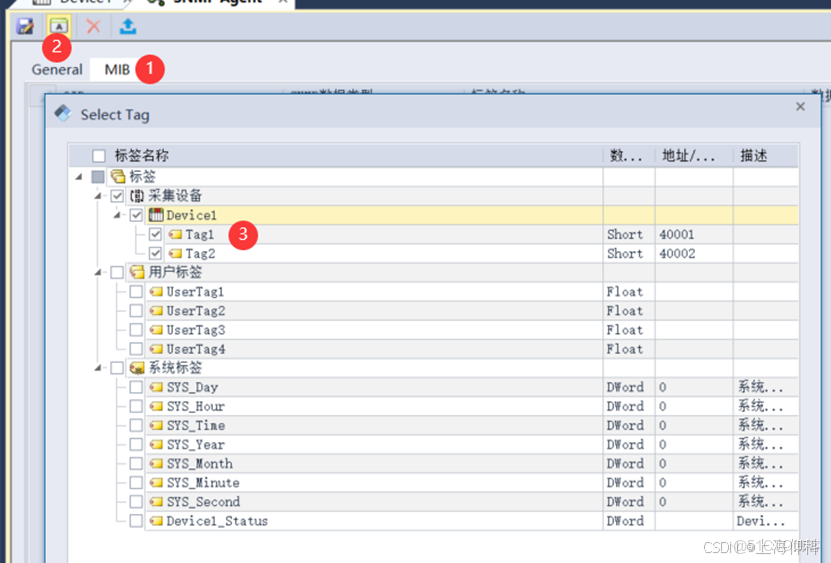This screenshot has height=563, width=831.
Task: Click the 采集设备 node icon
Action: coord(137,196)
